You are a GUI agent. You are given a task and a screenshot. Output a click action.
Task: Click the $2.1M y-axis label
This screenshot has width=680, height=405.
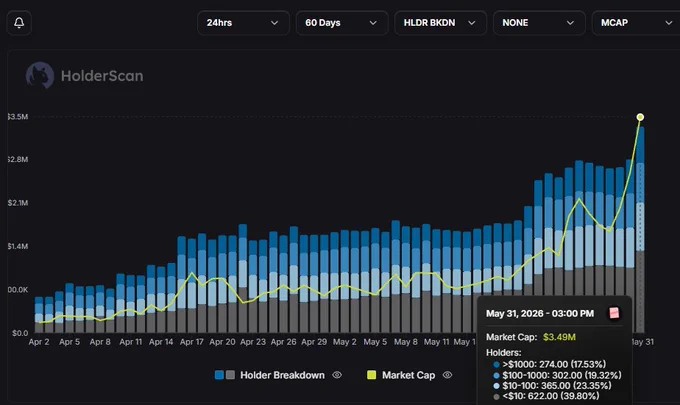pyautogui.click(x=18, y=203)
